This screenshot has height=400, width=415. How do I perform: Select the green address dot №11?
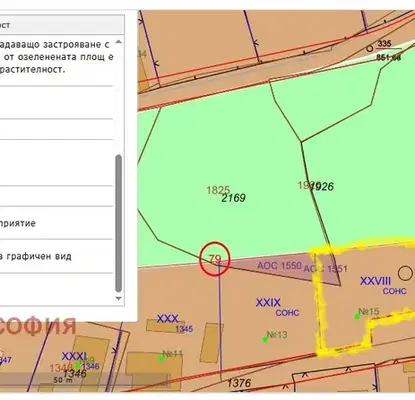click(x=161, y=358)
